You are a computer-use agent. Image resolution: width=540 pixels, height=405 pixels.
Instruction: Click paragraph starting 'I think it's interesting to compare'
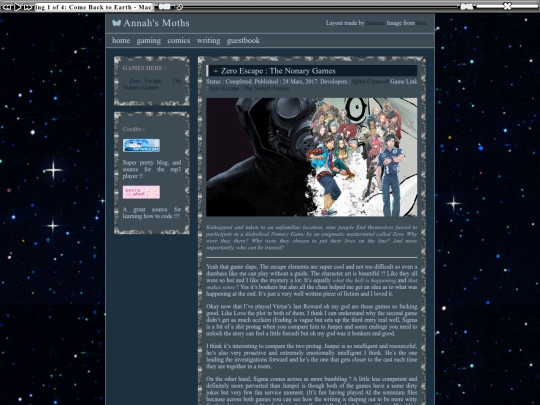311,356
